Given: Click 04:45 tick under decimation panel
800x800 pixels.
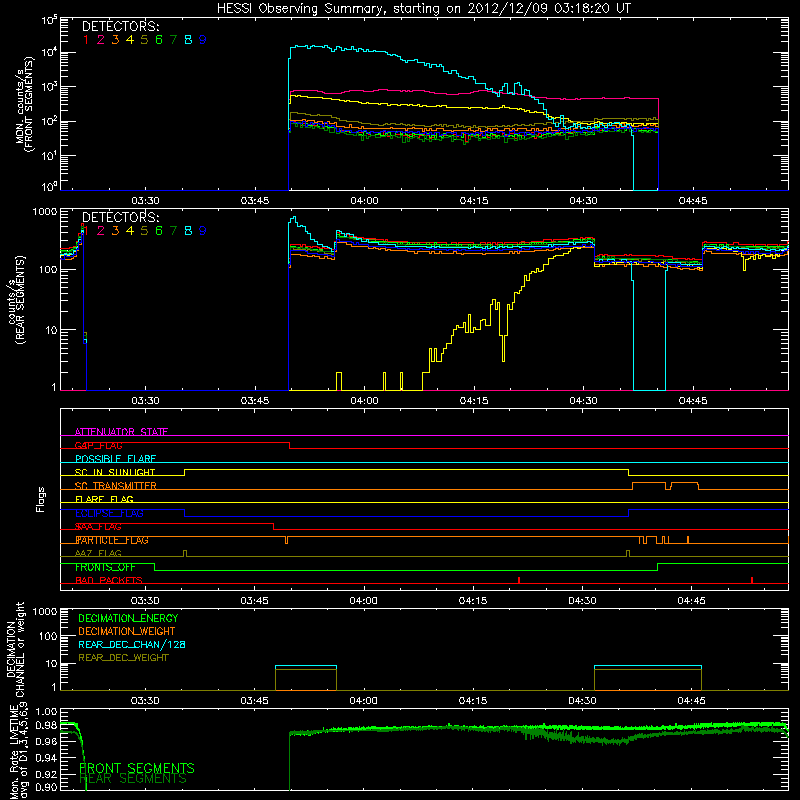Looking at the screenshot, I should click(x=692, y=701).
